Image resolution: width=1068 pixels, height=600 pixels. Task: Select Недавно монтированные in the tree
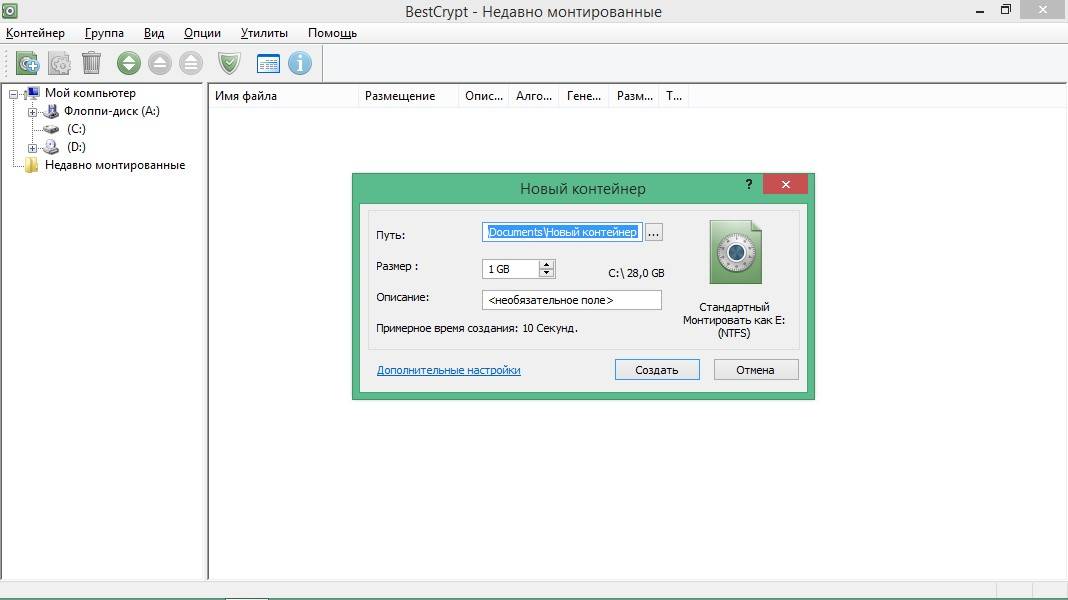pos(114,165)
